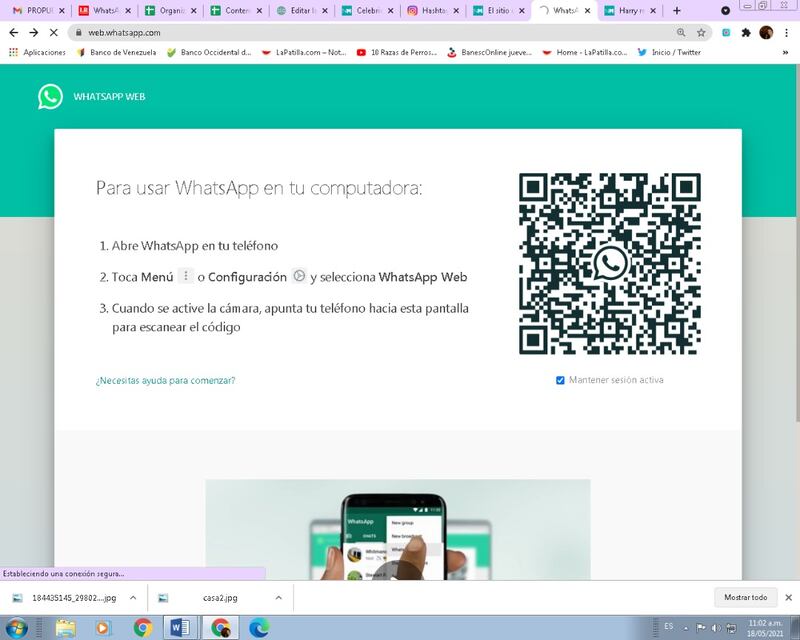This screenshot has width=800, height=640.
Task: Close the Harry tab
Action: (653, 10)
